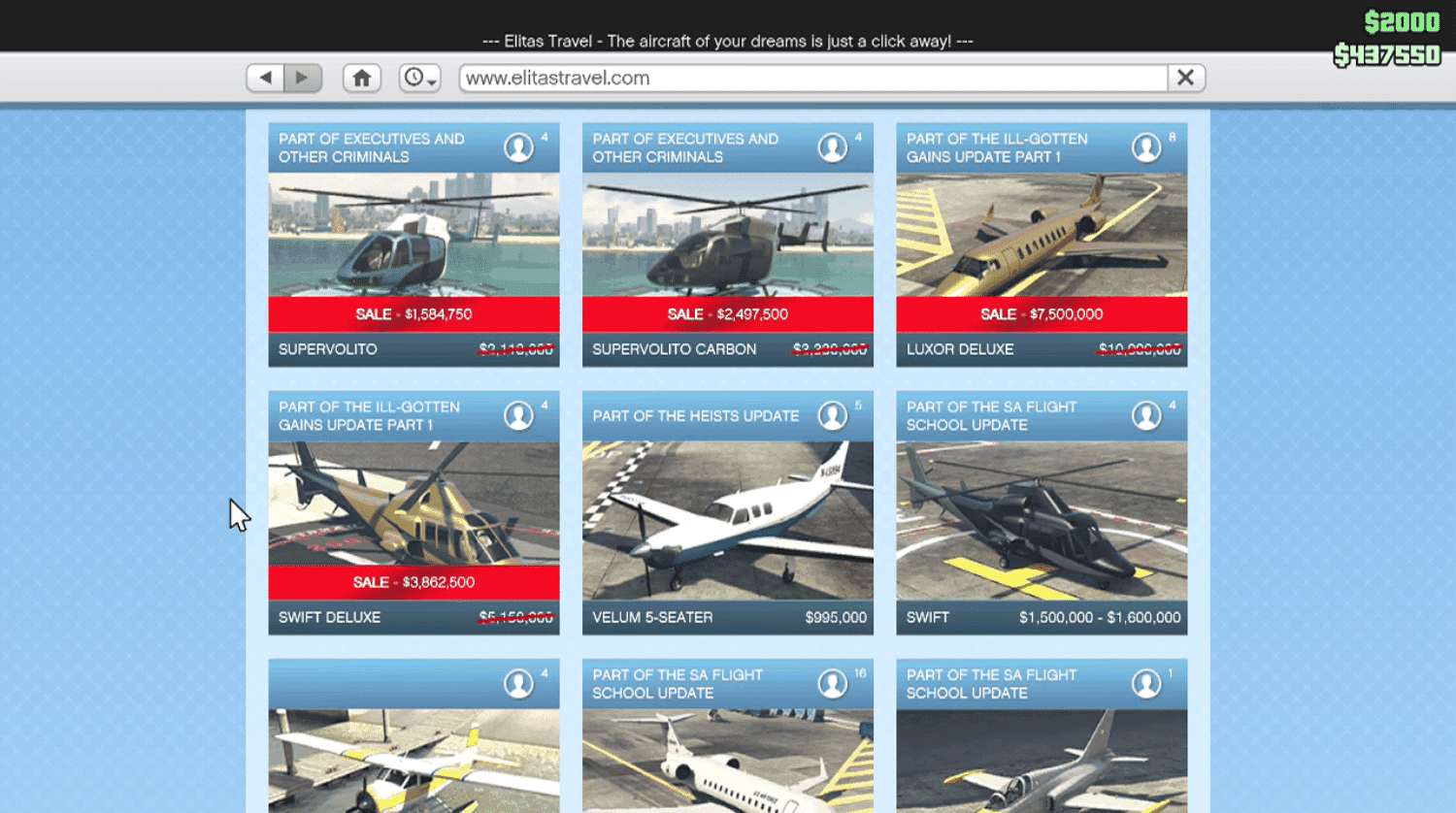
Task: Click the Swift Deluxe $3,862,500 sale banner
Action: 414,582
